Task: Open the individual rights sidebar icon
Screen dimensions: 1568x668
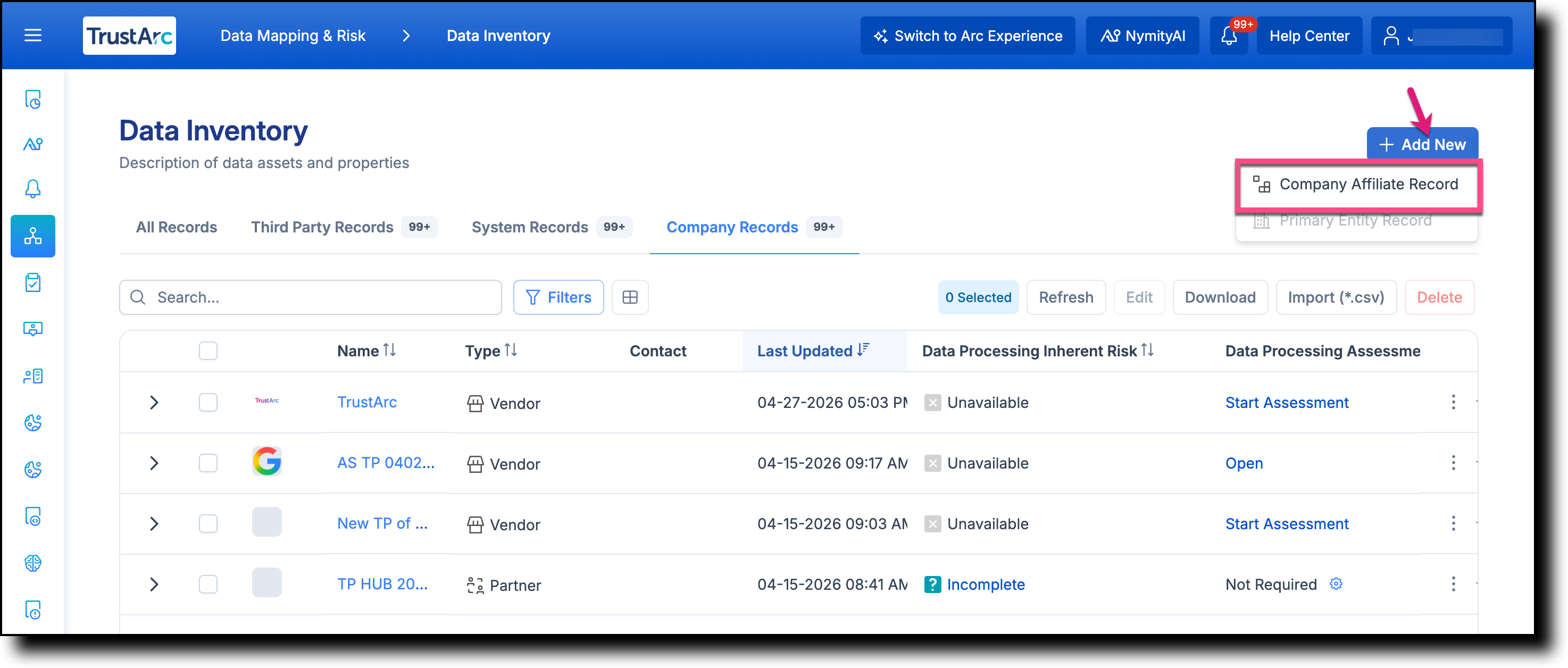Action: [x=33, y=376]
